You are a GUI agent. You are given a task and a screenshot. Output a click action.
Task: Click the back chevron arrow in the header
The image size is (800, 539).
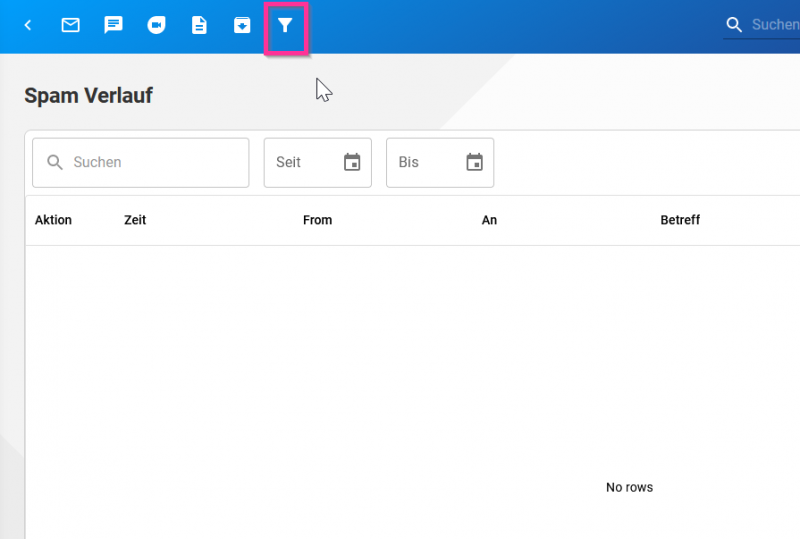tap(28, 25)
